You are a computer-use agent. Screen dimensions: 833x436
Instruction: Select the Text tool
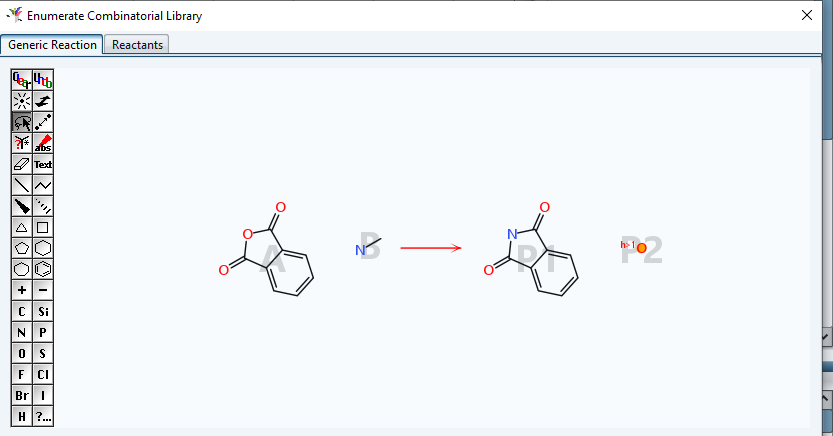click(x=43, y=164)
